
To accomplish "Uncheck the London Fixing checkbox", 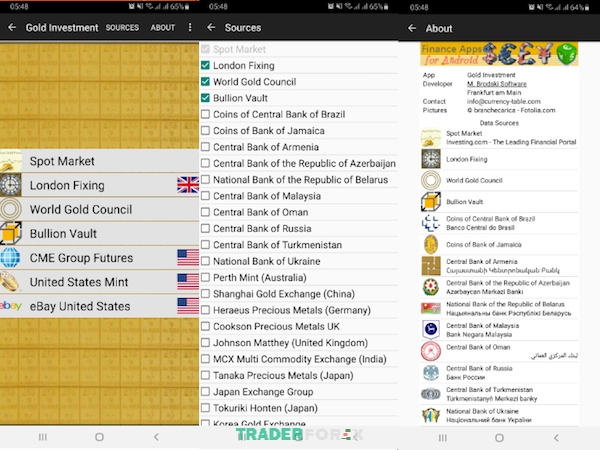I will pos(205,65).
